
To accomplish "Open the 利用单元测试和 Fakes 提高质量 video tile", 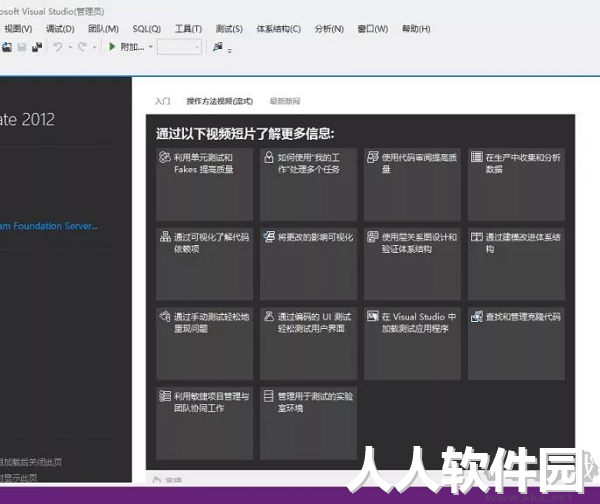I will (x=204, y=184).
